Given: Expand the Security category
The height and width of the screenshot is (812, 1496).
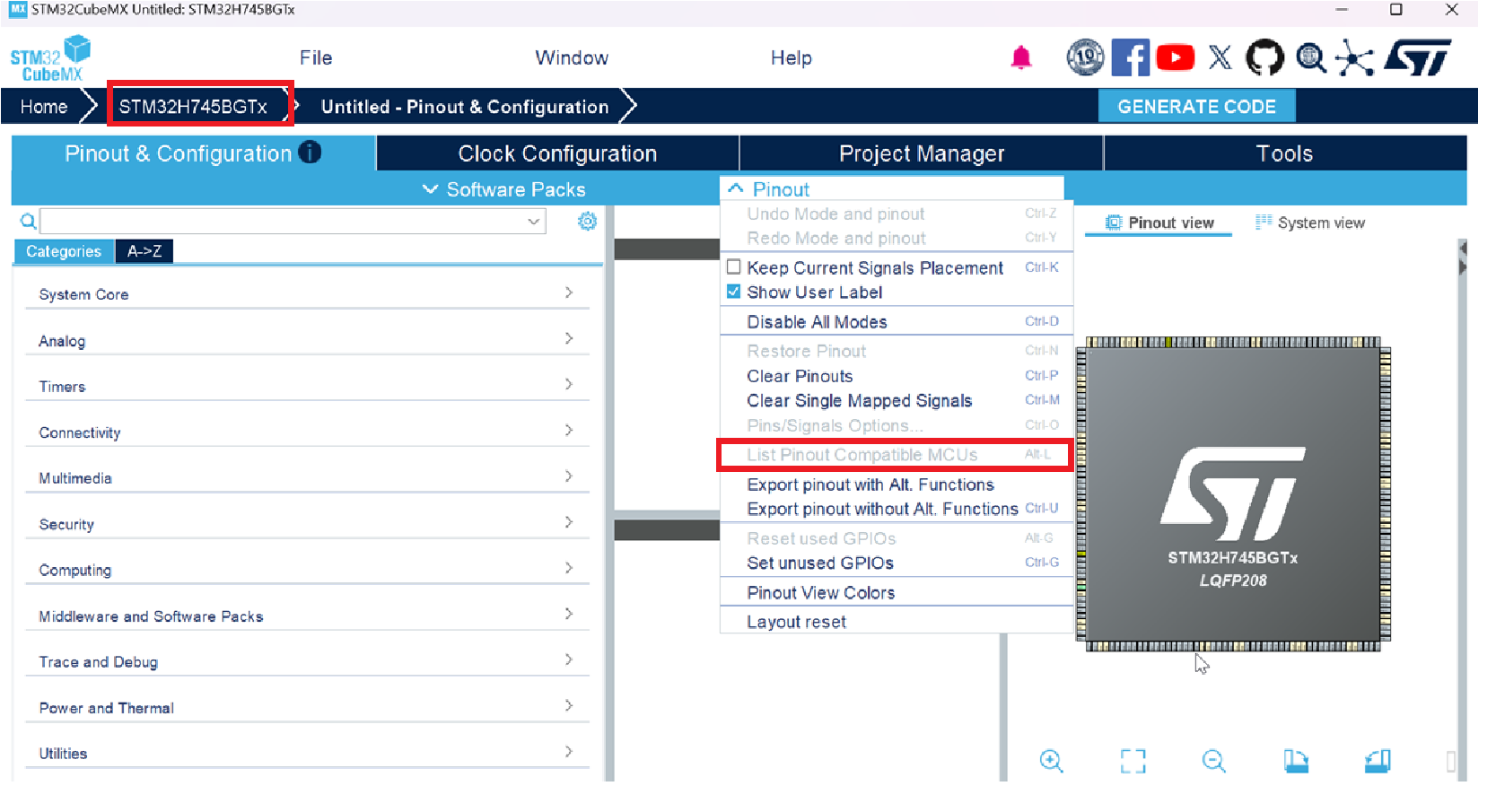Looking at the screenshot, I should point(307,523).
